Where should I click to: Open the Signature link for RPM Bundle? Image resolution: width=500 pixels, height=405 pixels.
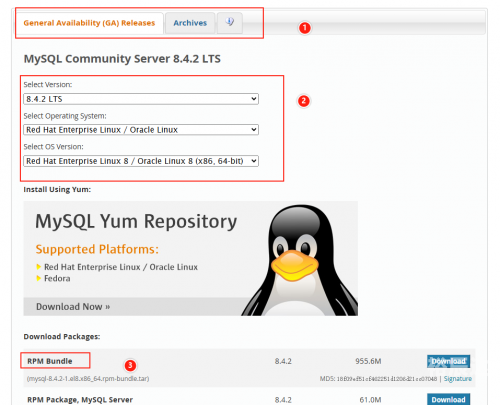click(458, 379)
